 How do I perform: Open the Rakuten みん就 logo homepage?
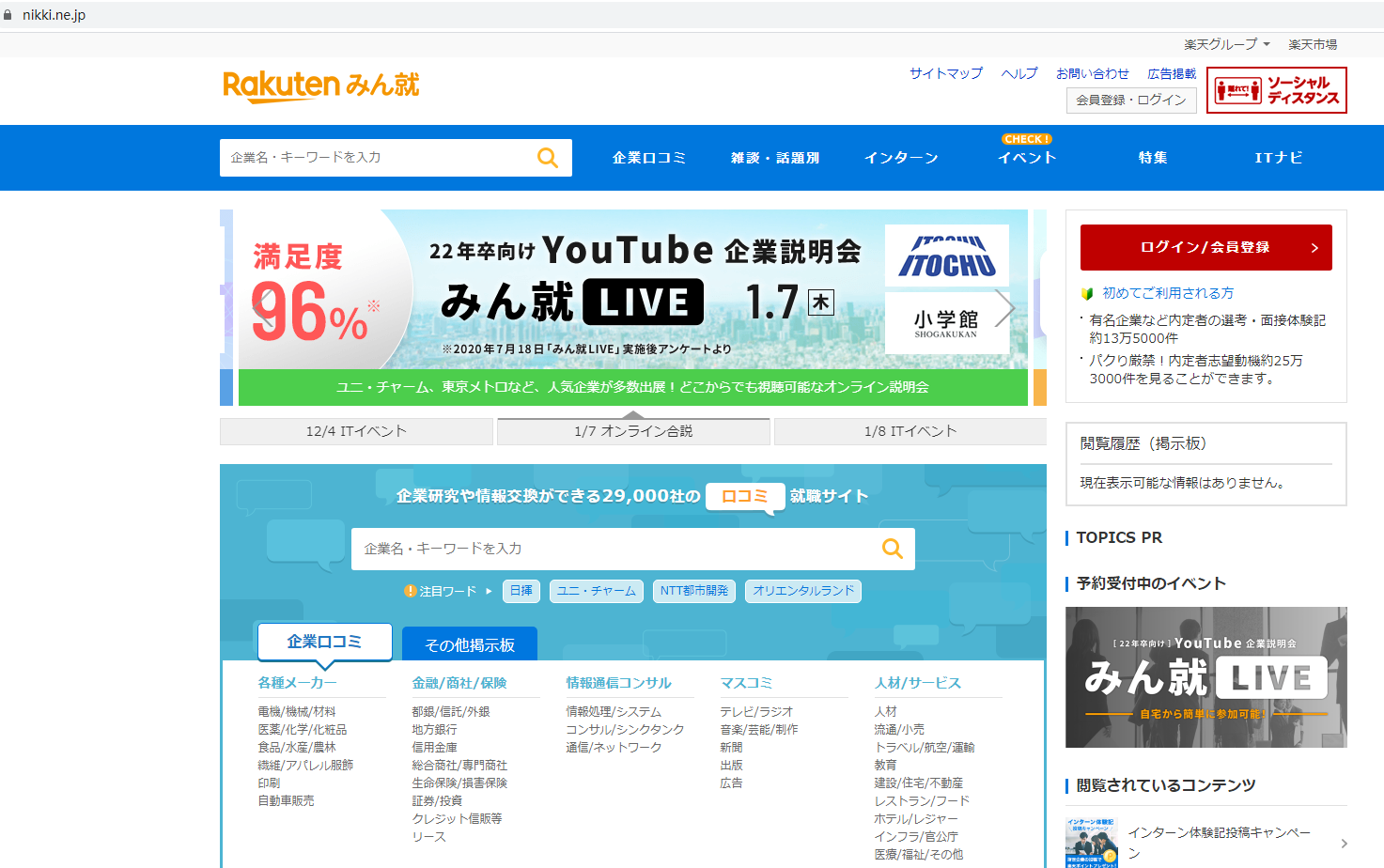(320, 85)
